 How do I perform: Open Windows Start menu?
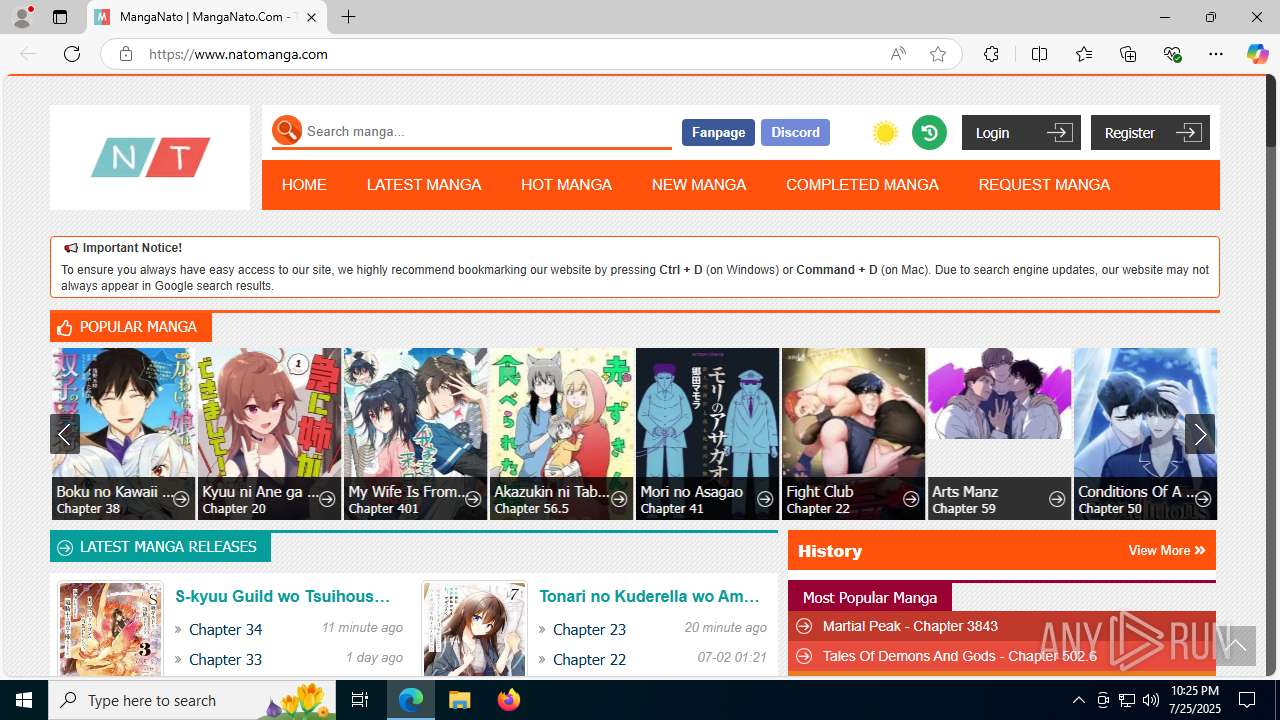24,700
